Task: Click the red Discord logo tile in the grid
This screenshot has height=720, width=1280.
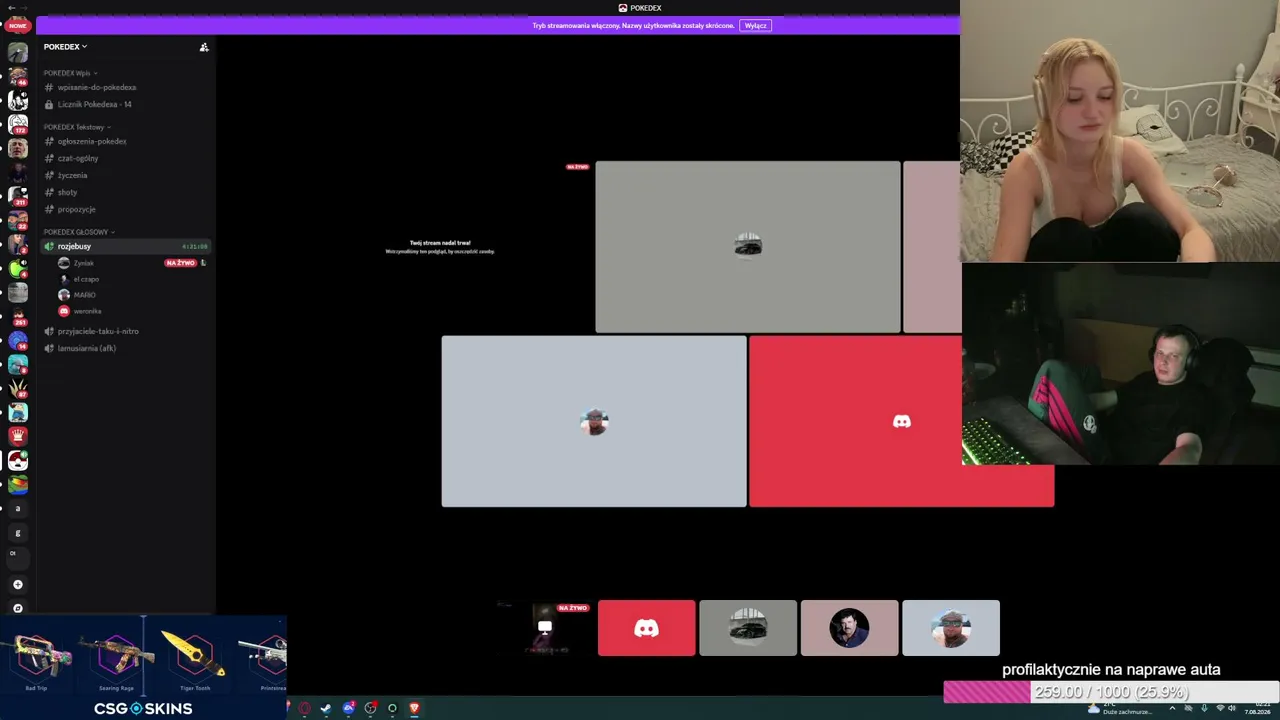Action: pos(901,421)
